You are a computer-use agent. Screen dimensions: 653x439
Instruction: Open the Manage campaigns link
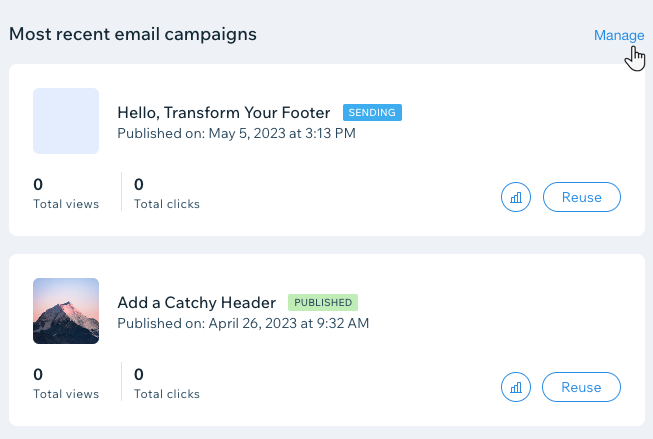click(x=619, y=35)
